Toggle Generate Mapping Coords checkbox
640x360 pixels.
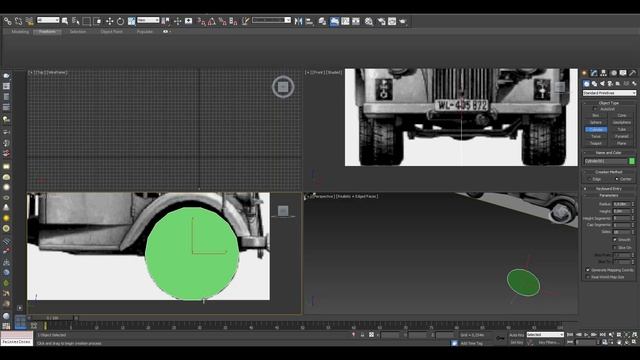(x=588, y=270)
